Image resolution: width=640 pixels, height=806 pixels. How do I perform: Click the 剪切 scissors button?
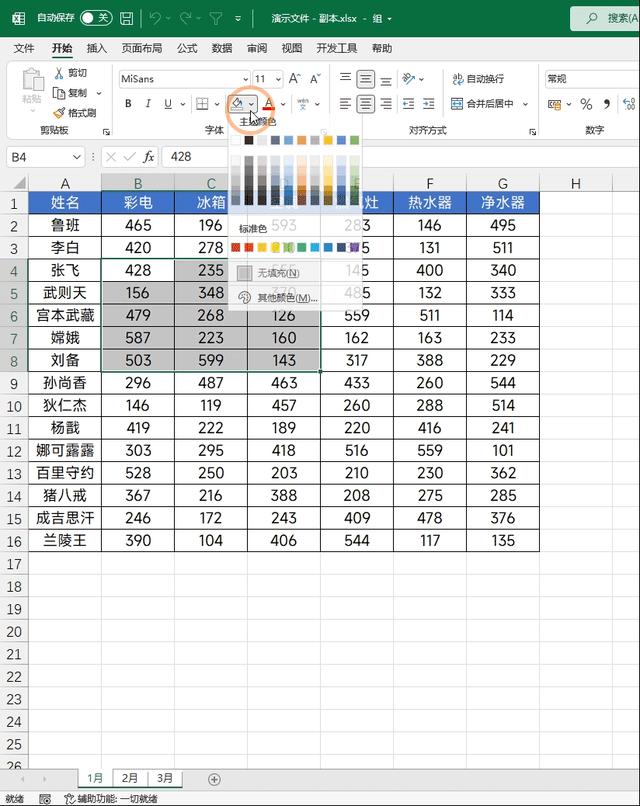pyautogui.click(x=70, y=73)
